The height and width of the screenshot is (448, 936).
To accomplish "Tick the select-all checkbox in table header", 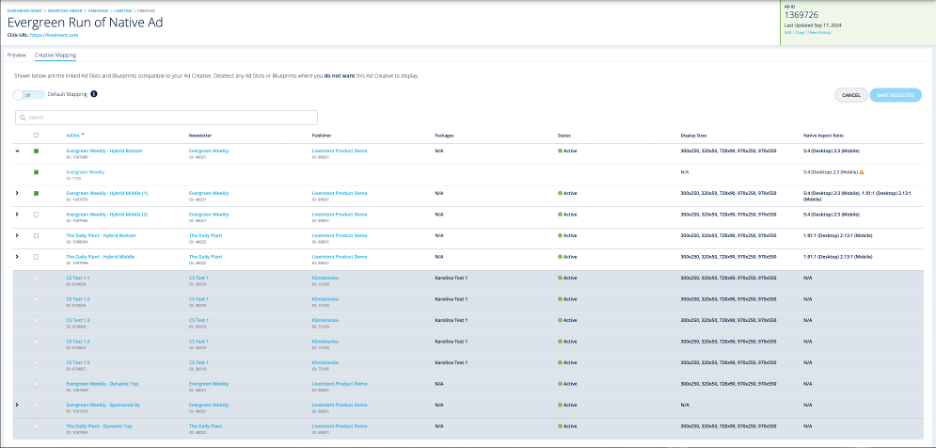I will click(36, 134).
